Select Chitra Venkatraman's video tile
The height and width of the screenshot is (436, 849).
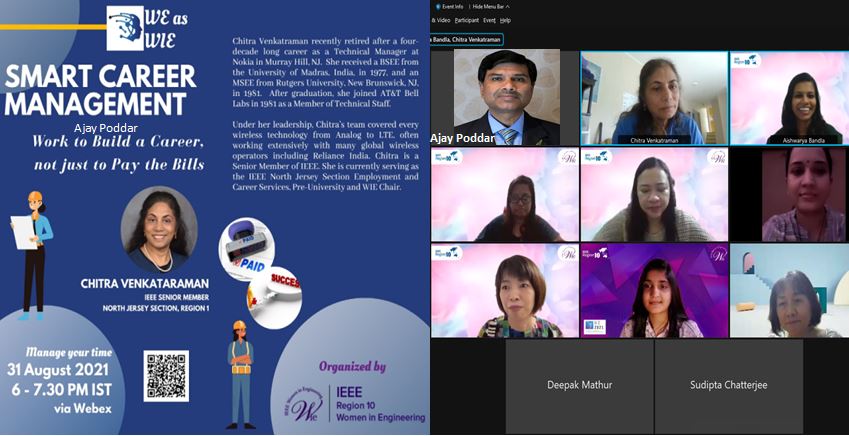tap(653, 98)
